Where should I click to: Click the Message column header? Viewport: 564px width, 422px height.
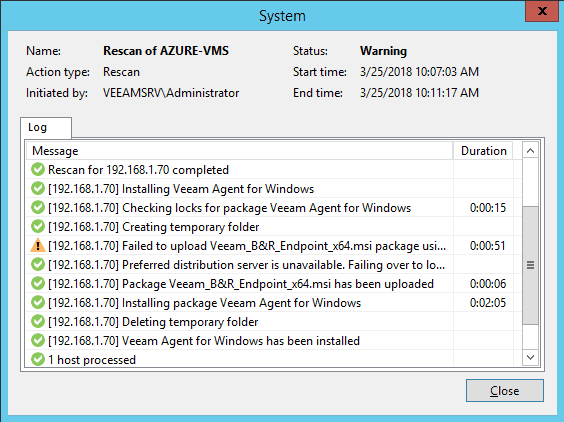tap(239, 151)
